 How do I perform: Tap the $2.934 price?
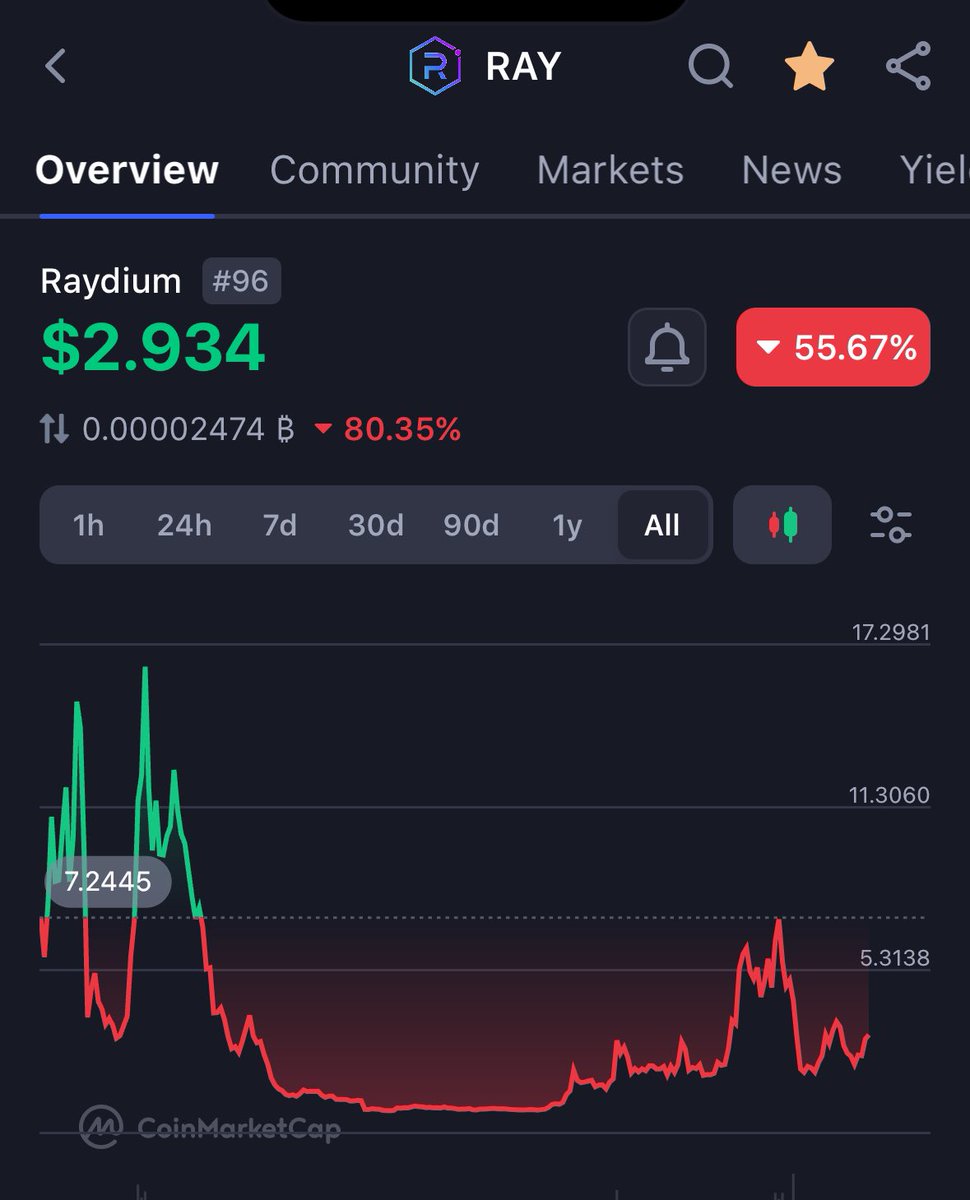click(x=153, y=348)
